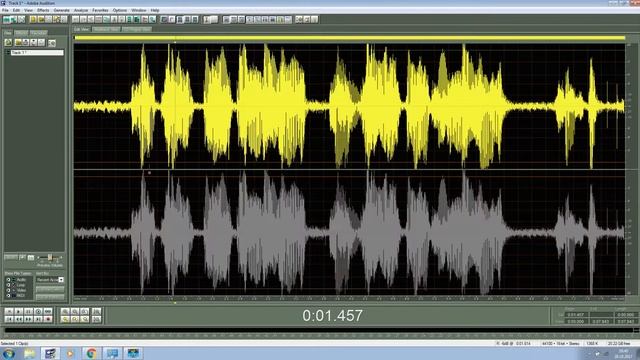The height and width of the screenshot is (360, 640).
Task: Click the Close Files icon in Files panel
Action: point(18,42)
